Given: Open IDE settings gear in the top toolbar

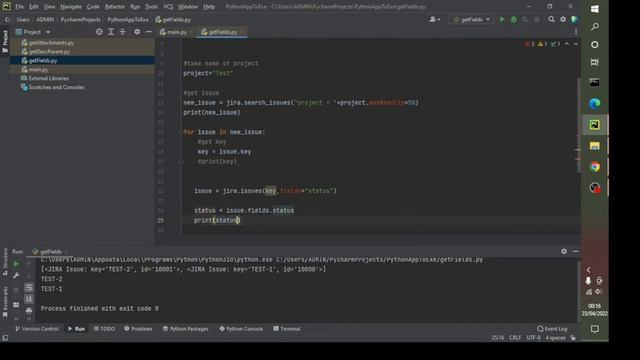Looking at the screenshot, I should 563,19.
